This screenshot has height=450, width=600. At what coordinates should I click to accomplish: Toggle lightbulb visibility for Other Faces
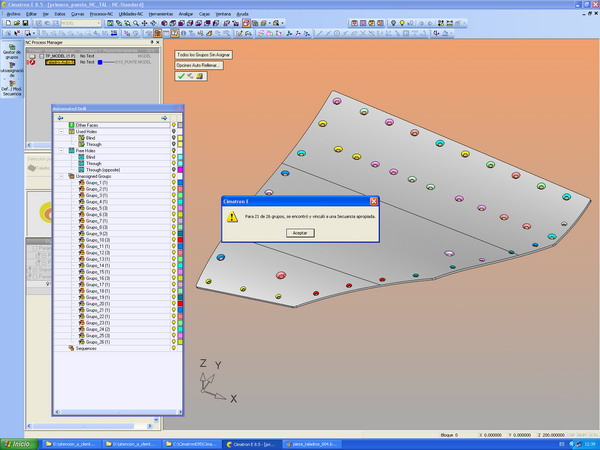(174, 124)
